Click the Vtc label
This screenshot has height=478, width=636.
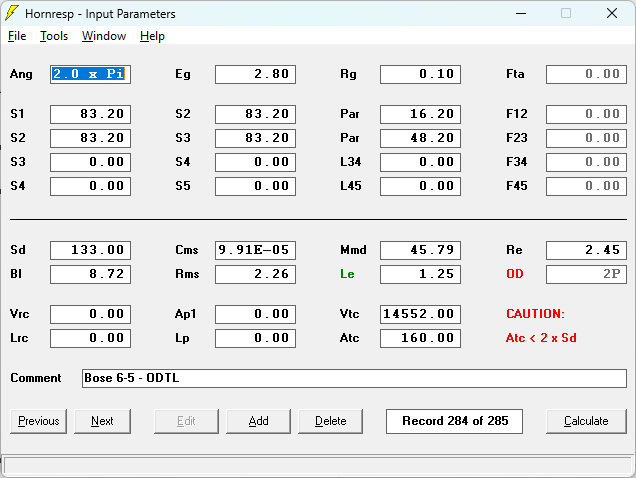(x=350, y=314)
